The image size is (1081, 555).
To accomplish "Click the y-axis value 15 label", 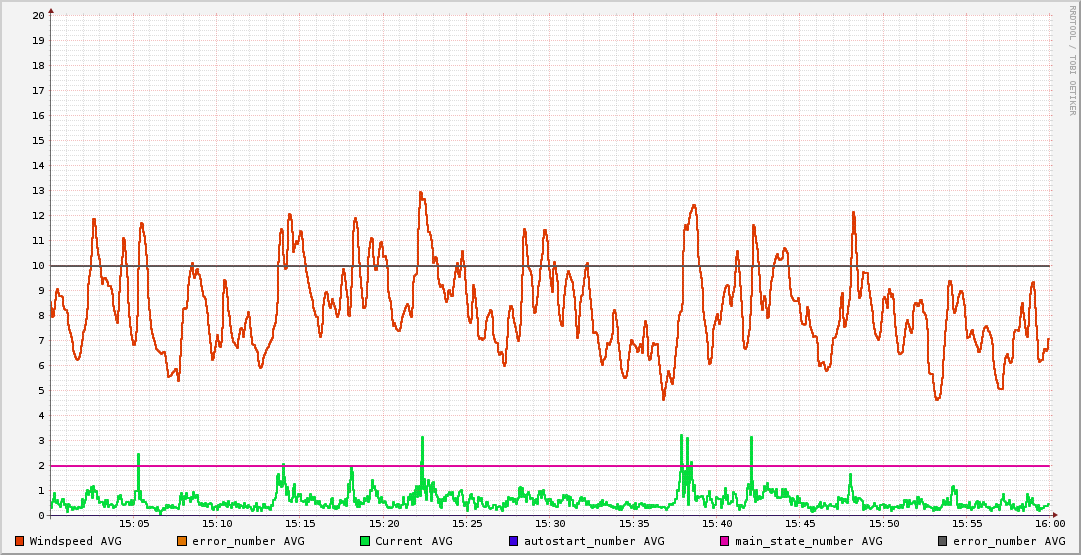I will (x=38, y=141).
